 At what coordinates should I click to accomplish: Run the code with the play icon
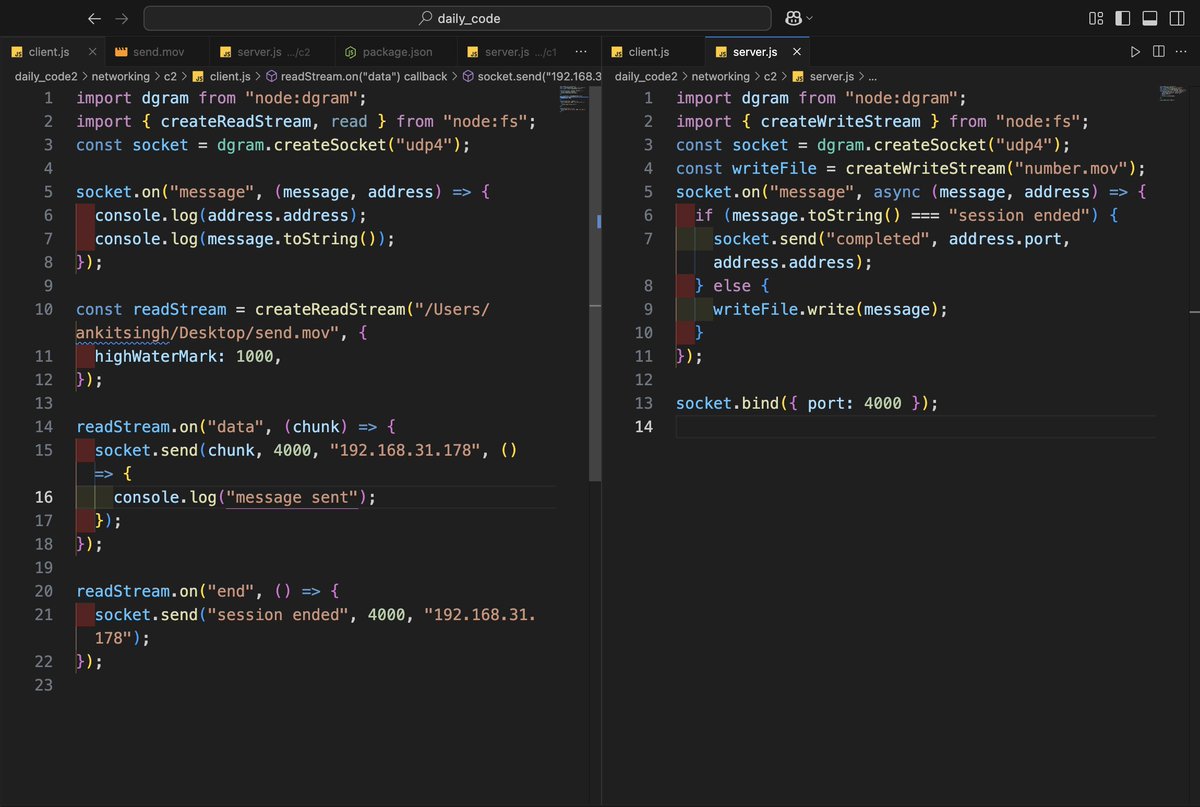(x=1135, y=51)
